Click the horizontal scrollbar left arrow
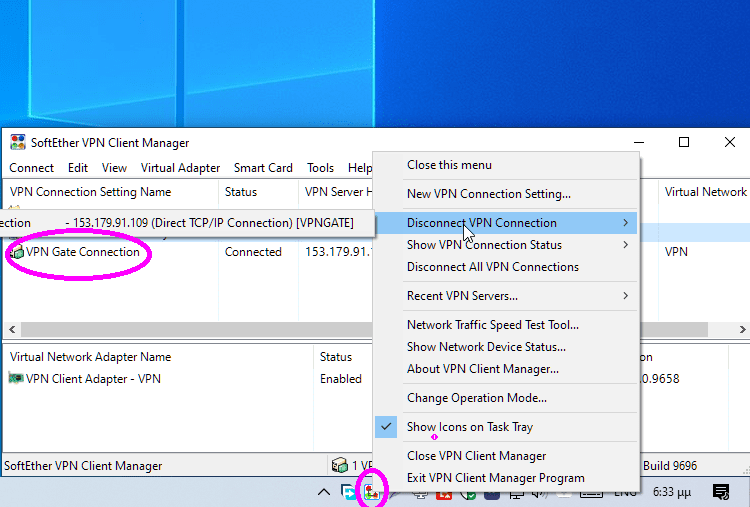 coord(12,329)
